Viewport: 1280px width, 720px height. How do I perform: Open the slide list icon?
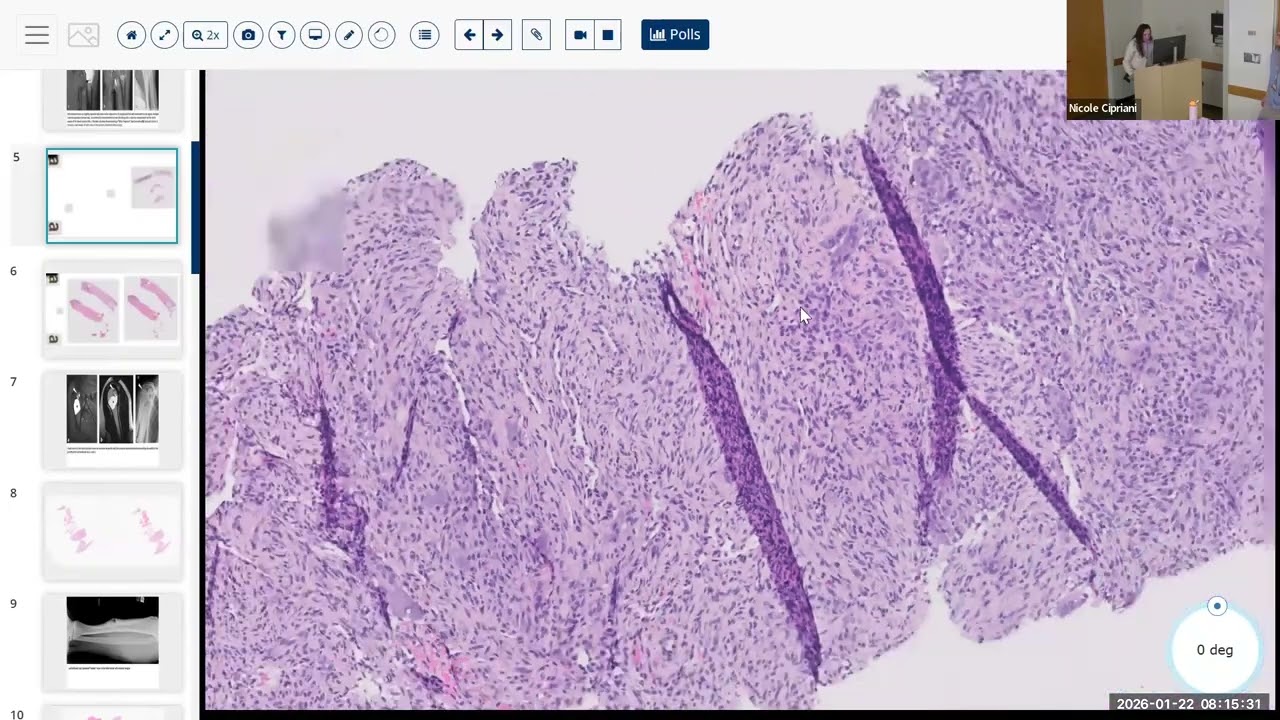click(x=425, y=35)
